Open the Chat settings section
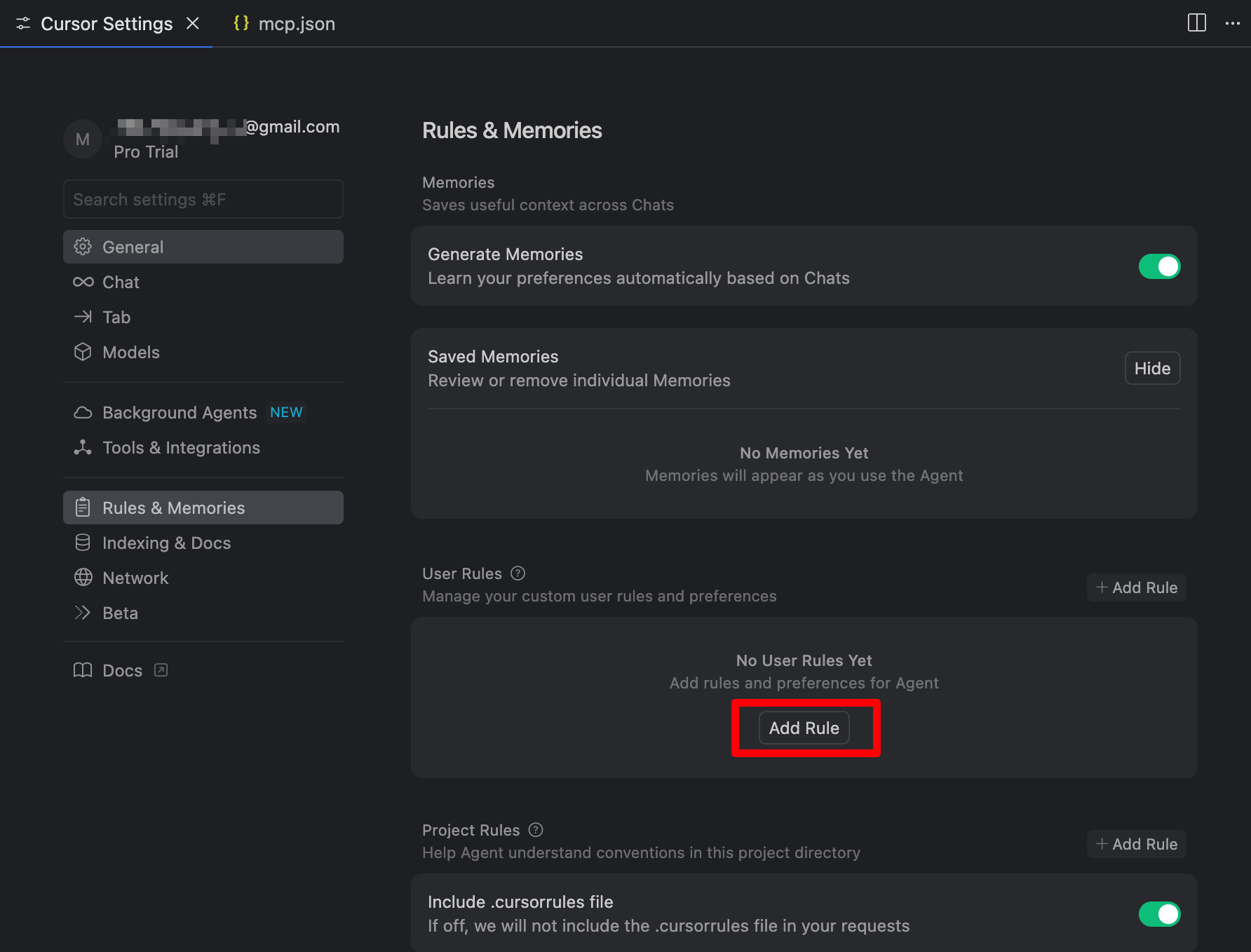The image size is (1251, 952). click(203, 282)
